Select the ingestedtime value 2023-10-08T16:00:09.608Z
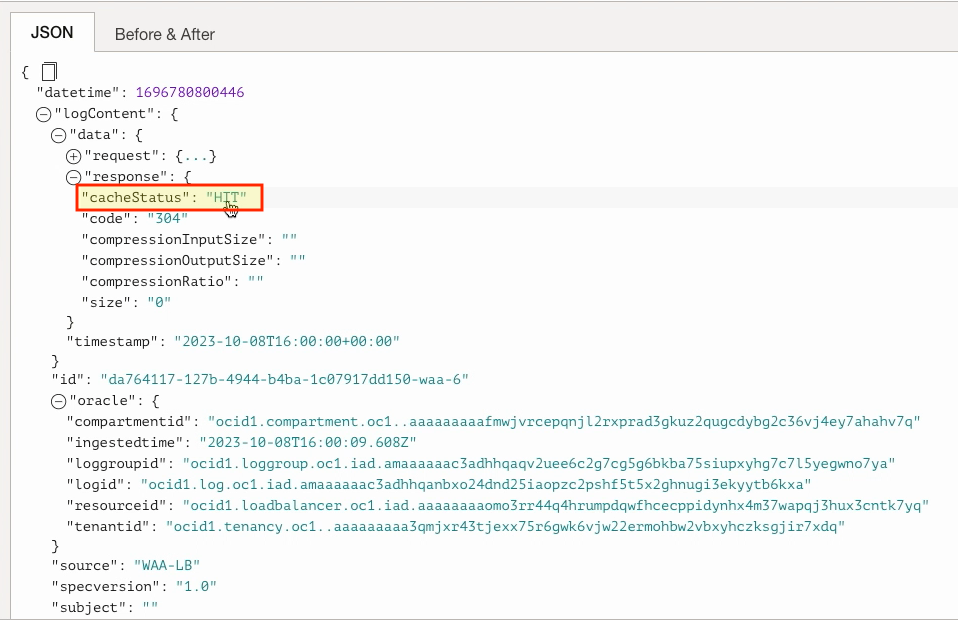958x620 pixels. 308,442
